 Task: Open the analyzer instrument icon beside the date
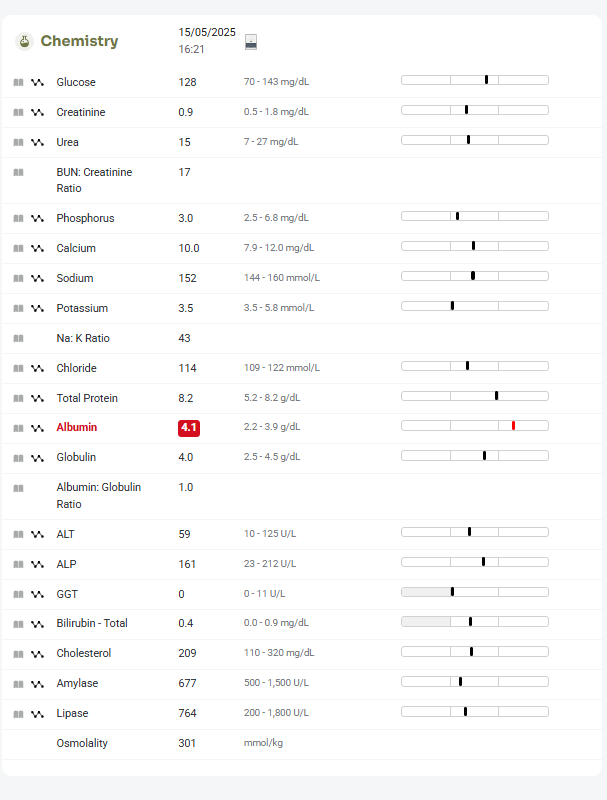click(x=251, y=41)
